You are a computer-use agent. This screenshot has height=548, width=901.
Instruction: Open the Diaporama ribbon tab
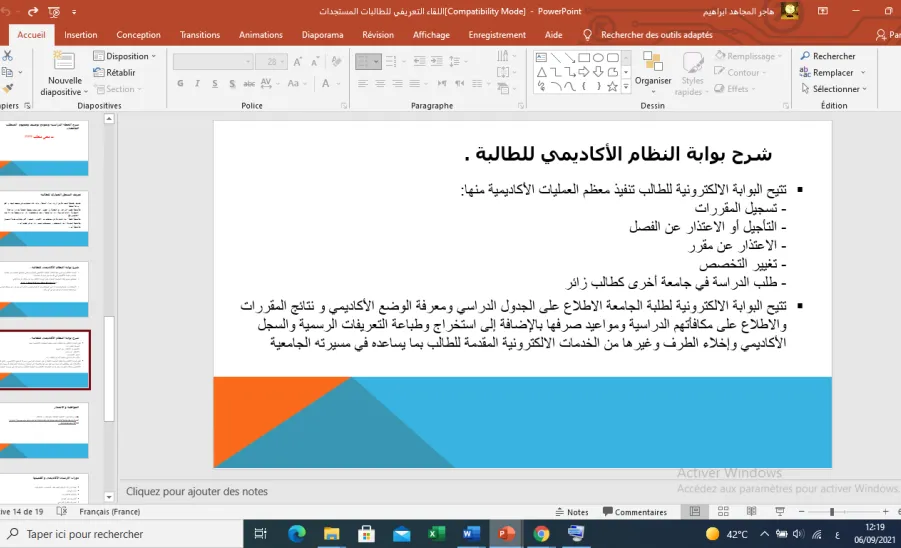(322, 34)
